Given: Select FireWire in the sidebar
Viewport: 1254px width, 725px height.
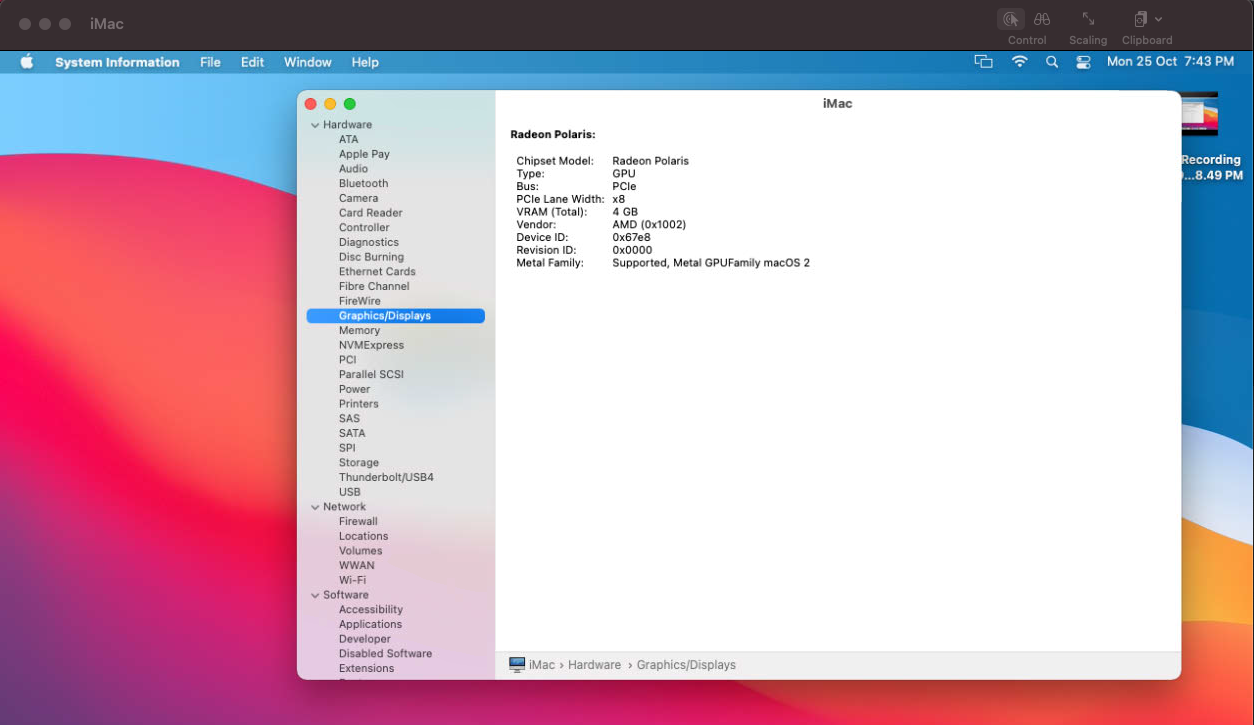Looking at the screenshot, I should click(359, 301).
